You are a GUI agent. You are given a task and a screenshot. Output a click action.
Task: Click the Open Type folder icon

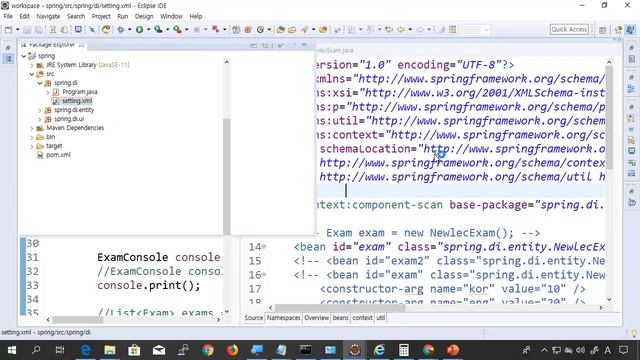click(281, 29)
